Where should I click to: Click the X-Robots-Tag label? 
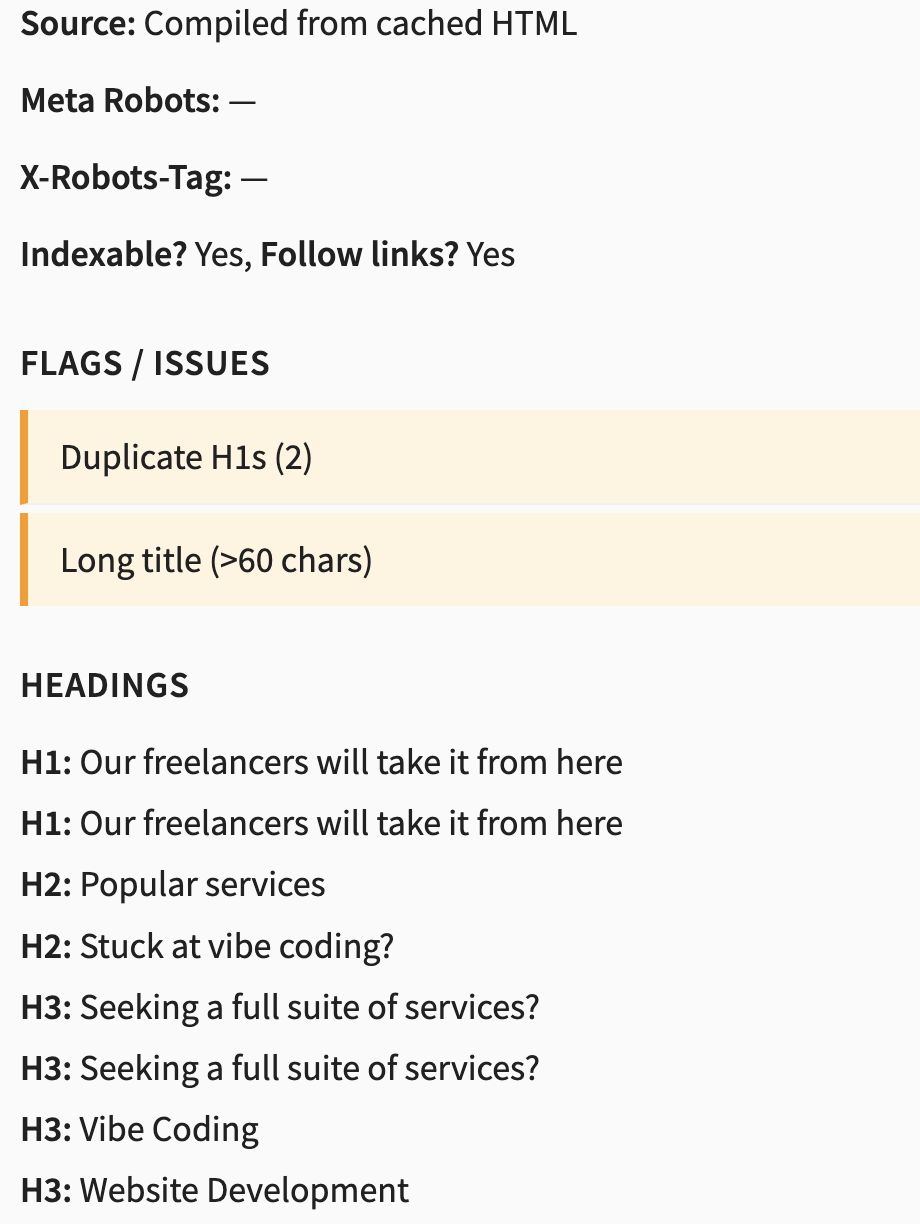click(x=126, y=179)
